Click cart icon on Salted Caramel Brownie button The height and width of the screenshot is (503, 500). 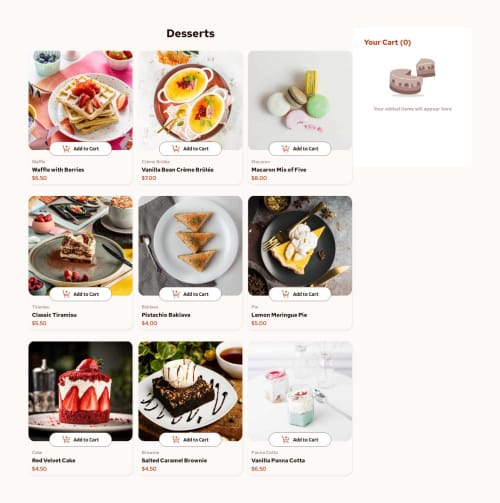click(176, 440)
